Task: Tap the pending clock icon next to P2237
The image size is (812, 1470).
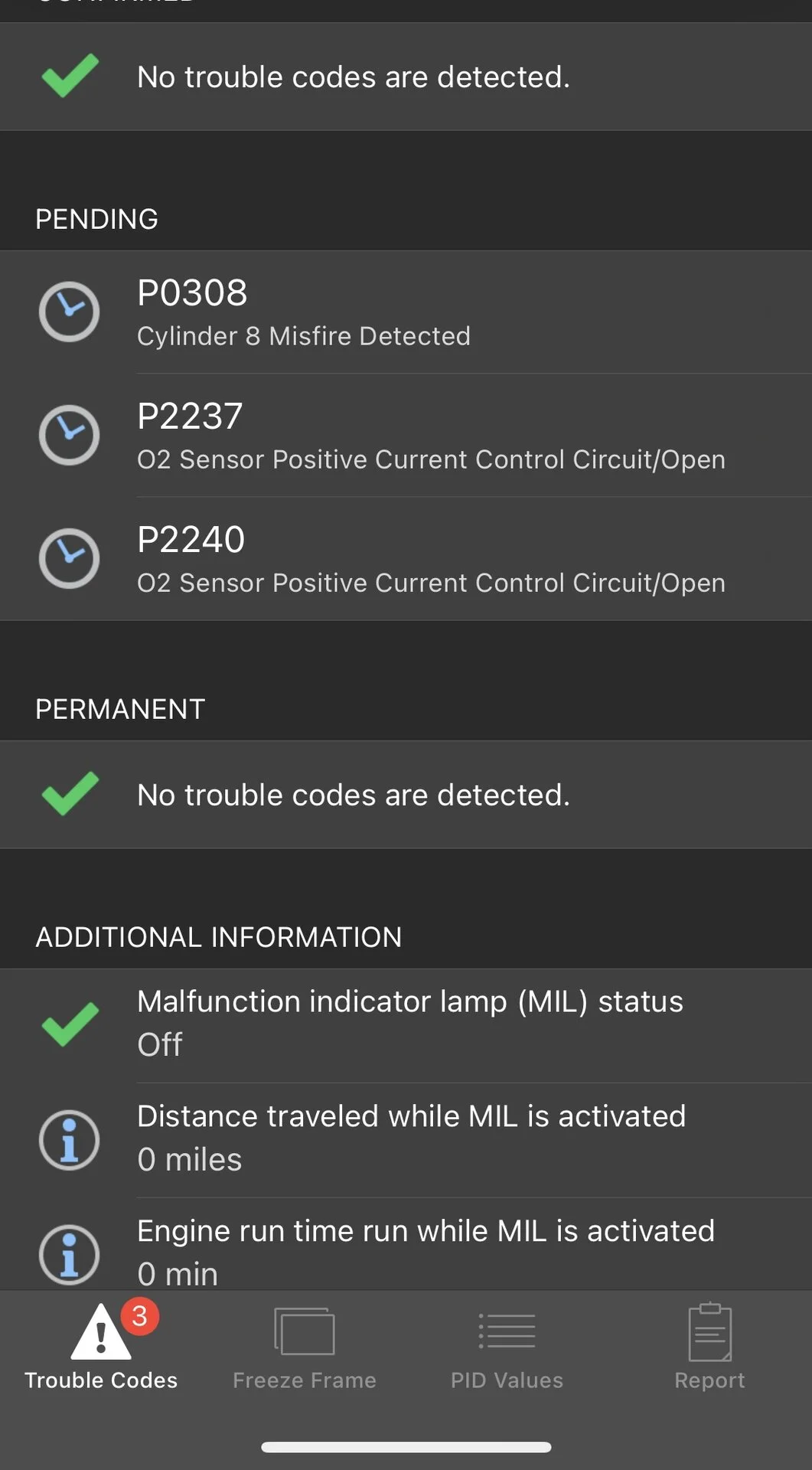Action: (69, 435)
